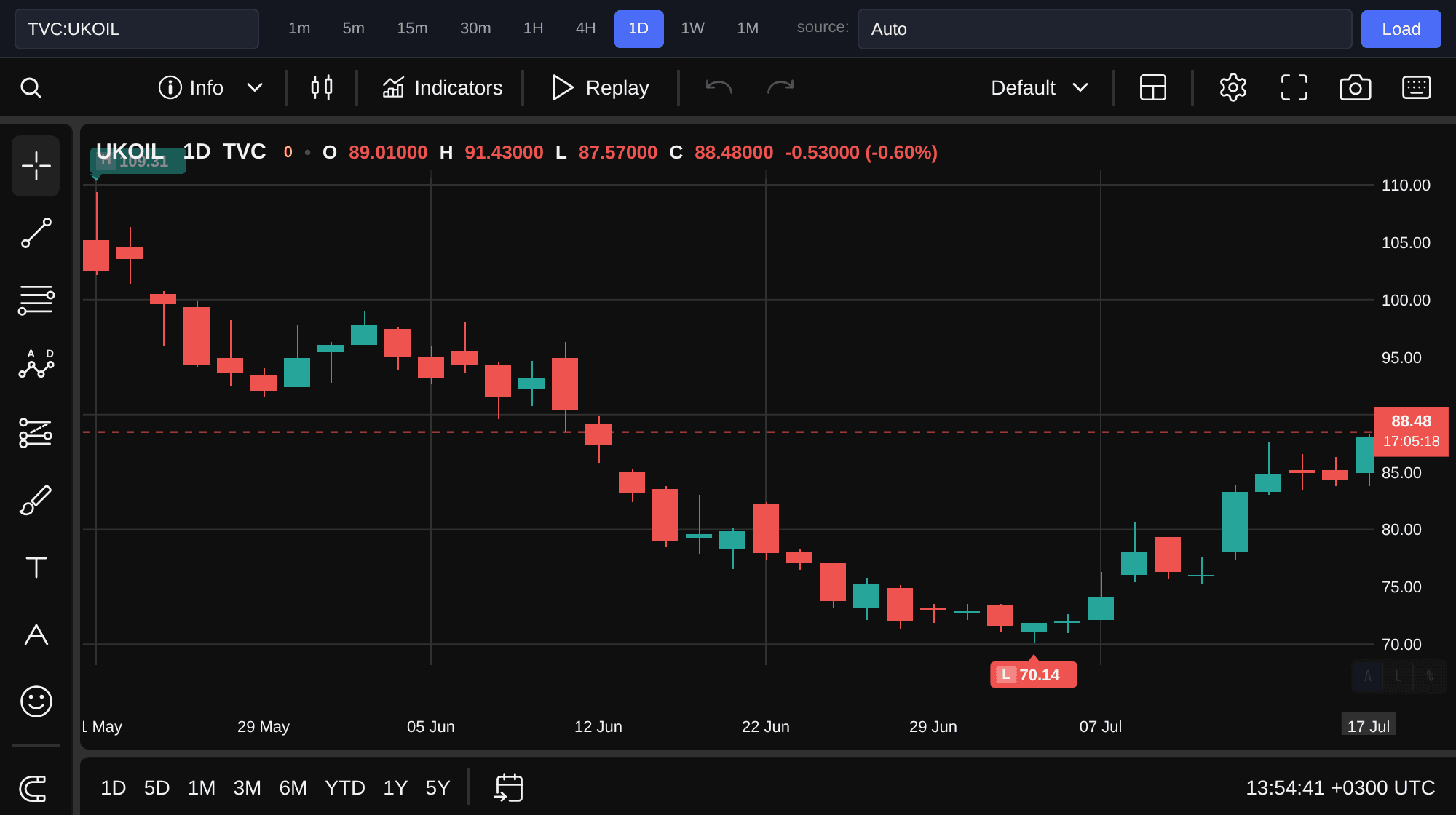Switch to the 5m timeframe

pyautogui.click(x=353, y=28)
